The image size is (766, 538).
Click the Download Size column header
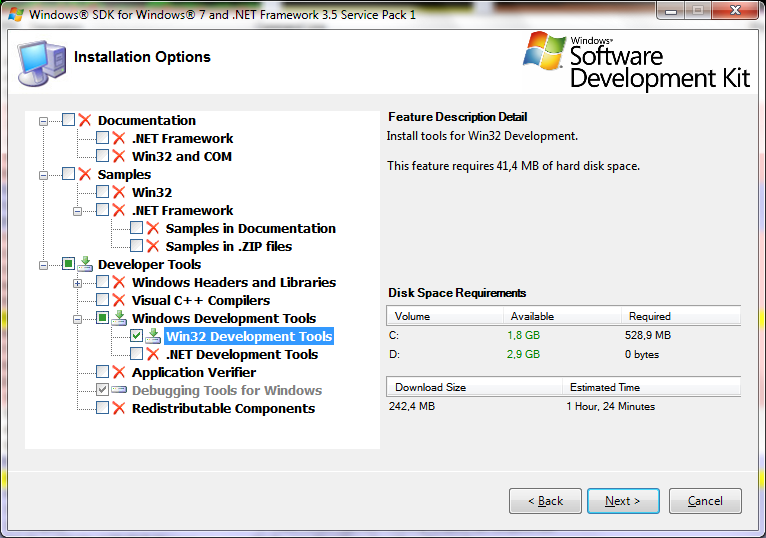[474, 387]
